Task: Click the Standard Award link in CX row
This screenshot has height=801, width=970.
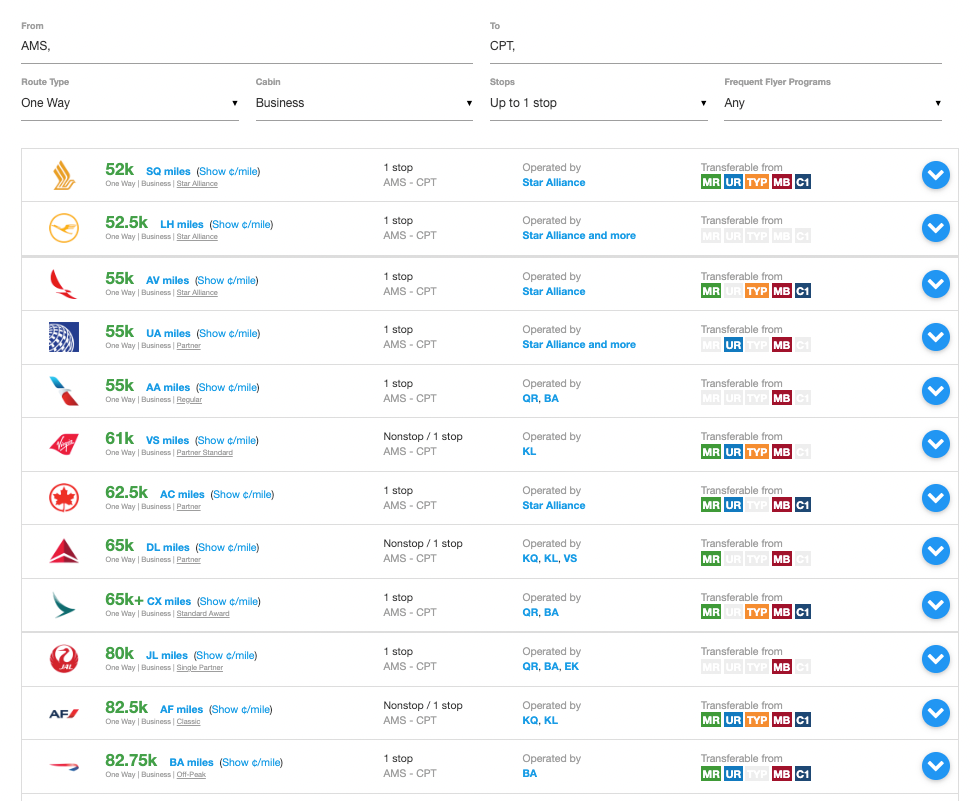Action: coord(203,614)
